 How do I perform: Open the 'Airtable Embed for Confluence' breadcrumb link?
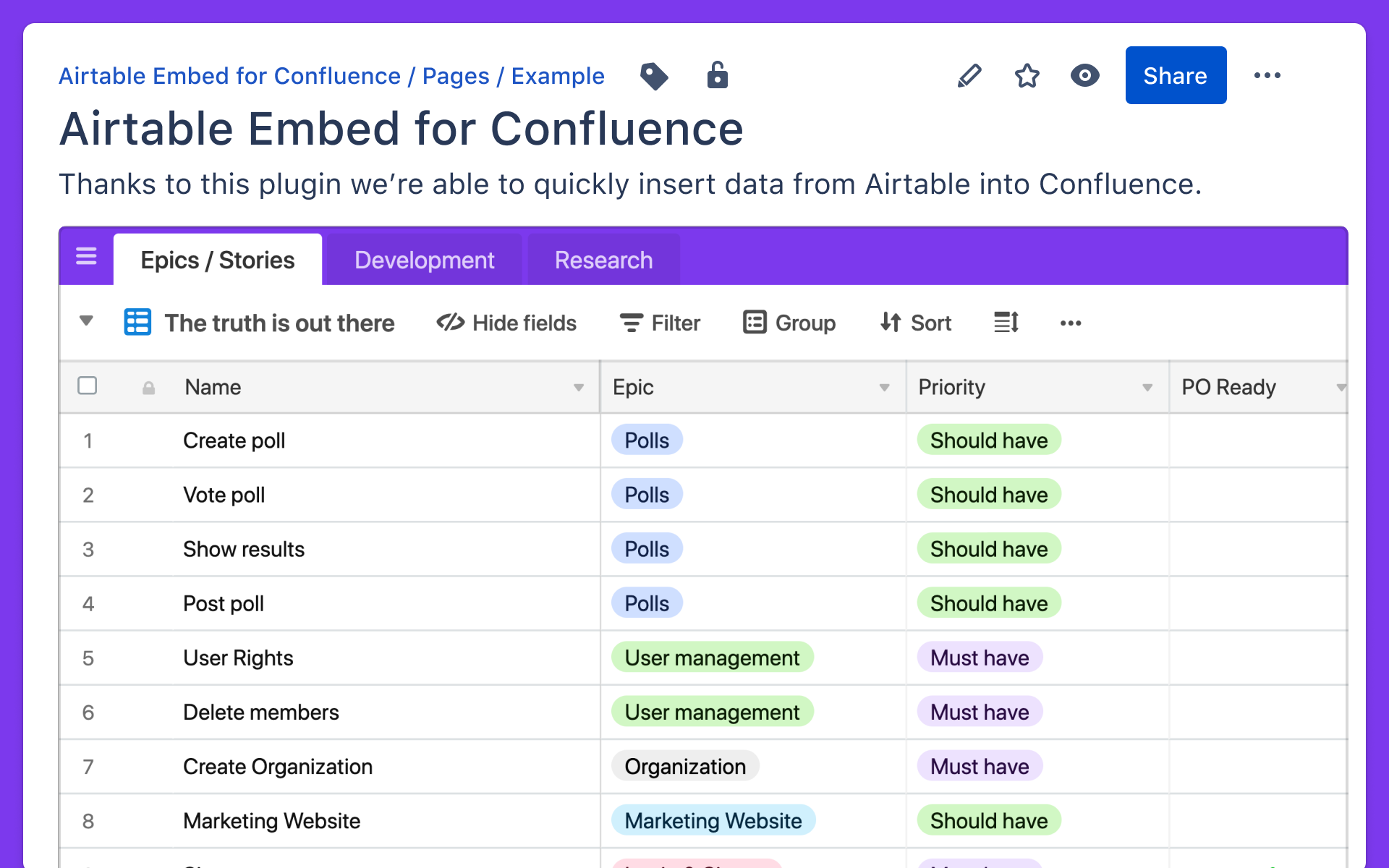click(x=229, y=75)
